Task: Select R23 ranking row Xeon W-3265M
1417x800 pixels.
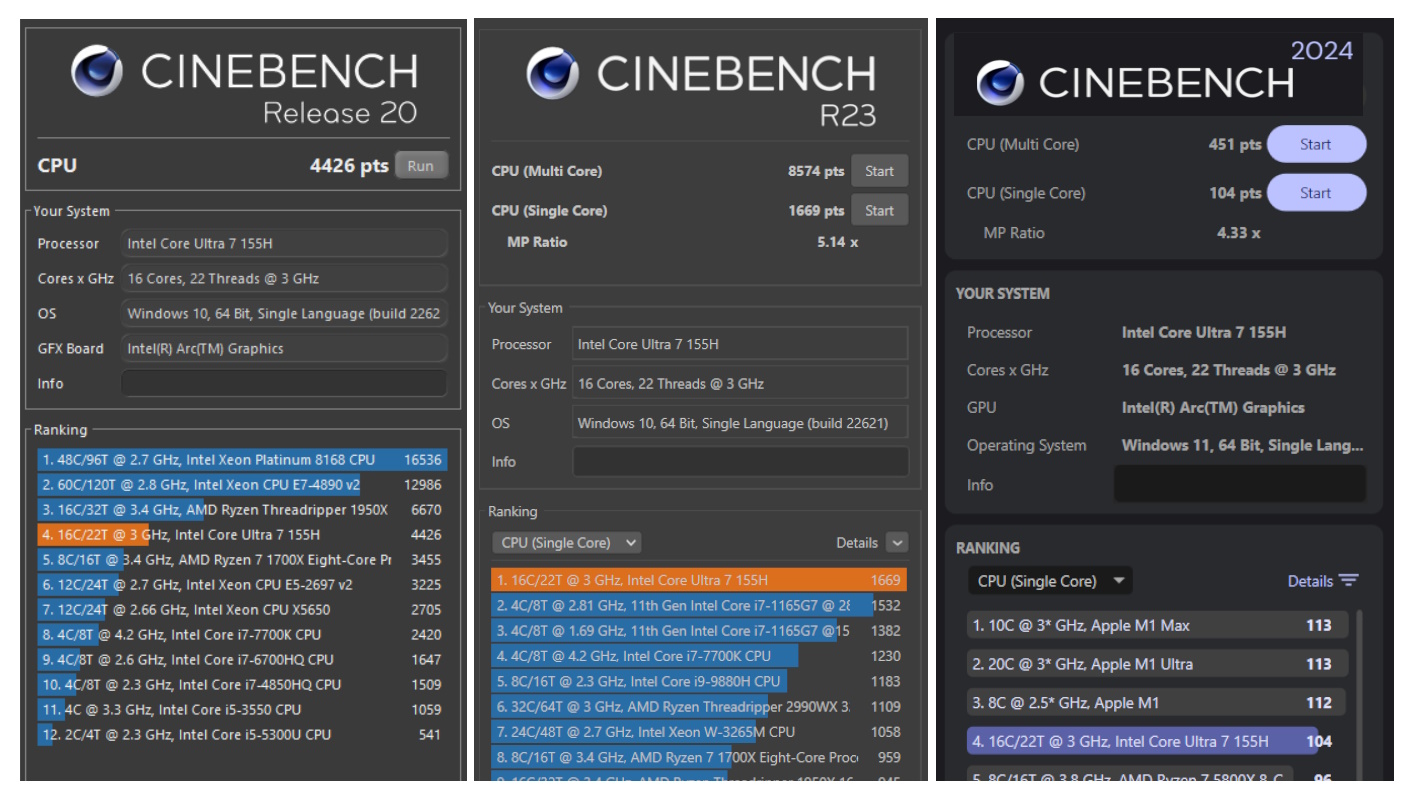Action: [x=699, y=732]
